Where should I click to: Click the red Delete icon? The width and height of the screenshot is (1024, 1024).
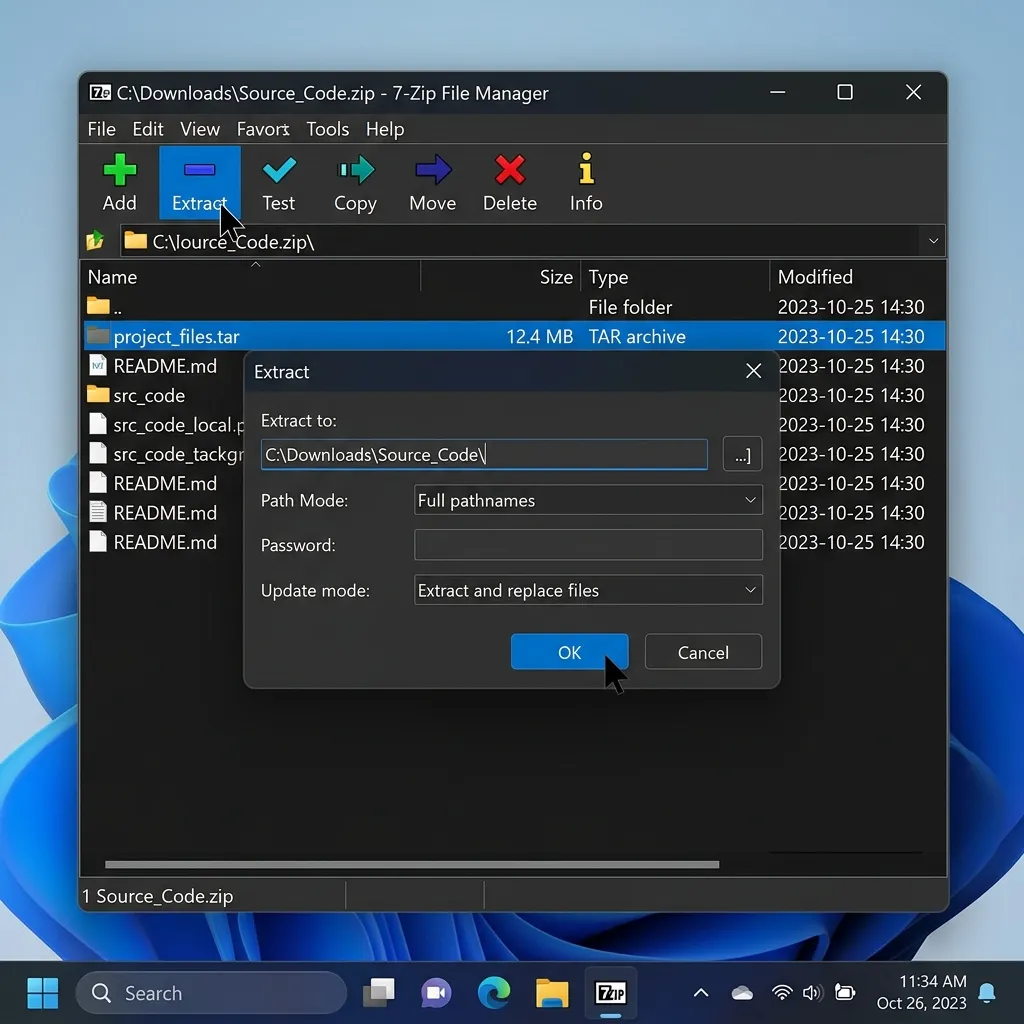[x=509, y=170]
